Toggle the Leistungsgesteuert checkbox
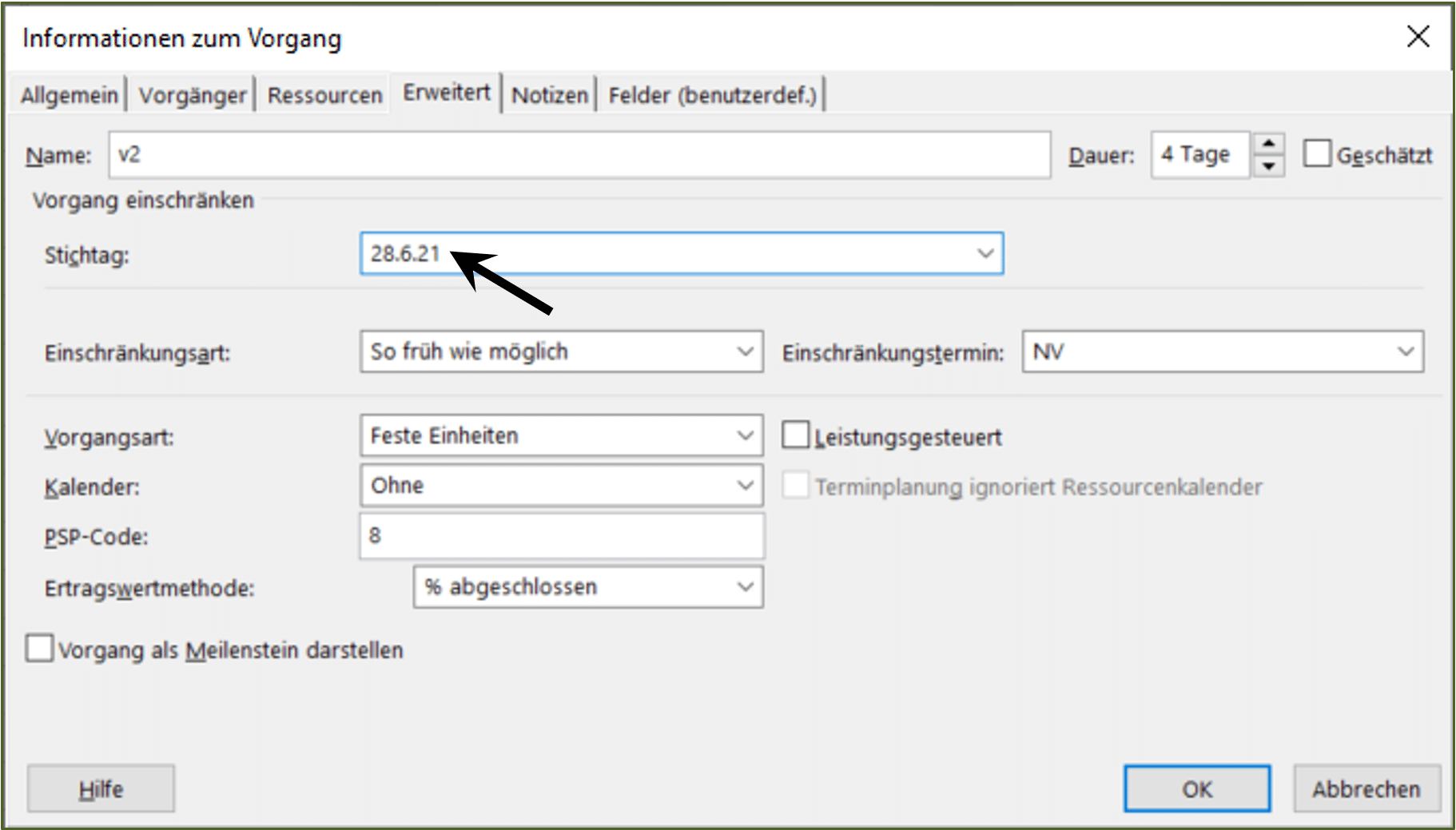This screenshot has width=1456, height=830. pyautogui.click(x=796, y=435)
